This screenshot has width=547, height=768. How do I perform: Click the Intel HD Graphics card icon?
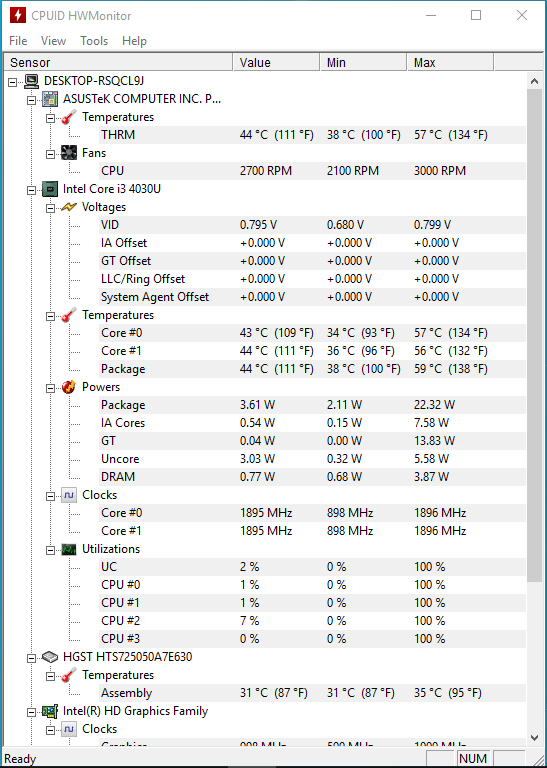point(50,711)
